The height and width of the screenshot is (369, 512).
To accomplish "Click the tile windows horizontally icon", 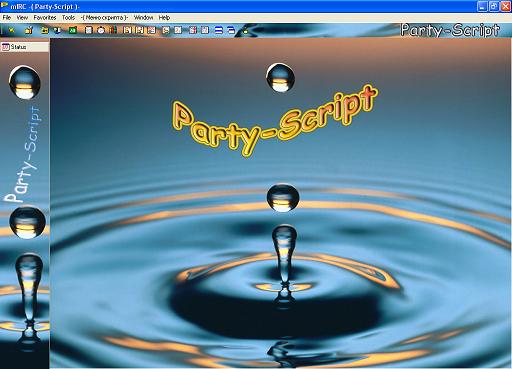I will [218, 30].
